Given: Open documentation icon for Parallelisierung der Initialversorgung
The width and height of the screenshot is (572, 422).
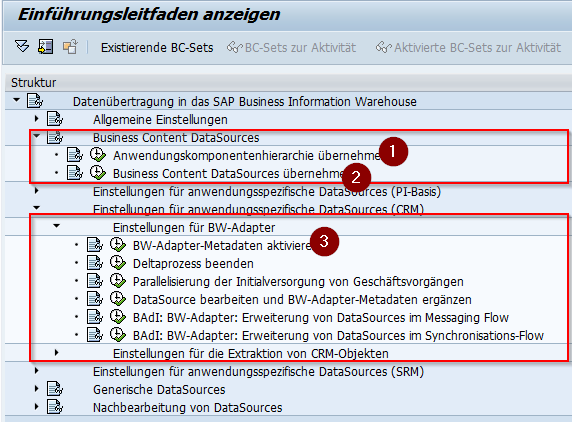Looking at the screenshot, I should (x=95, y=280).
